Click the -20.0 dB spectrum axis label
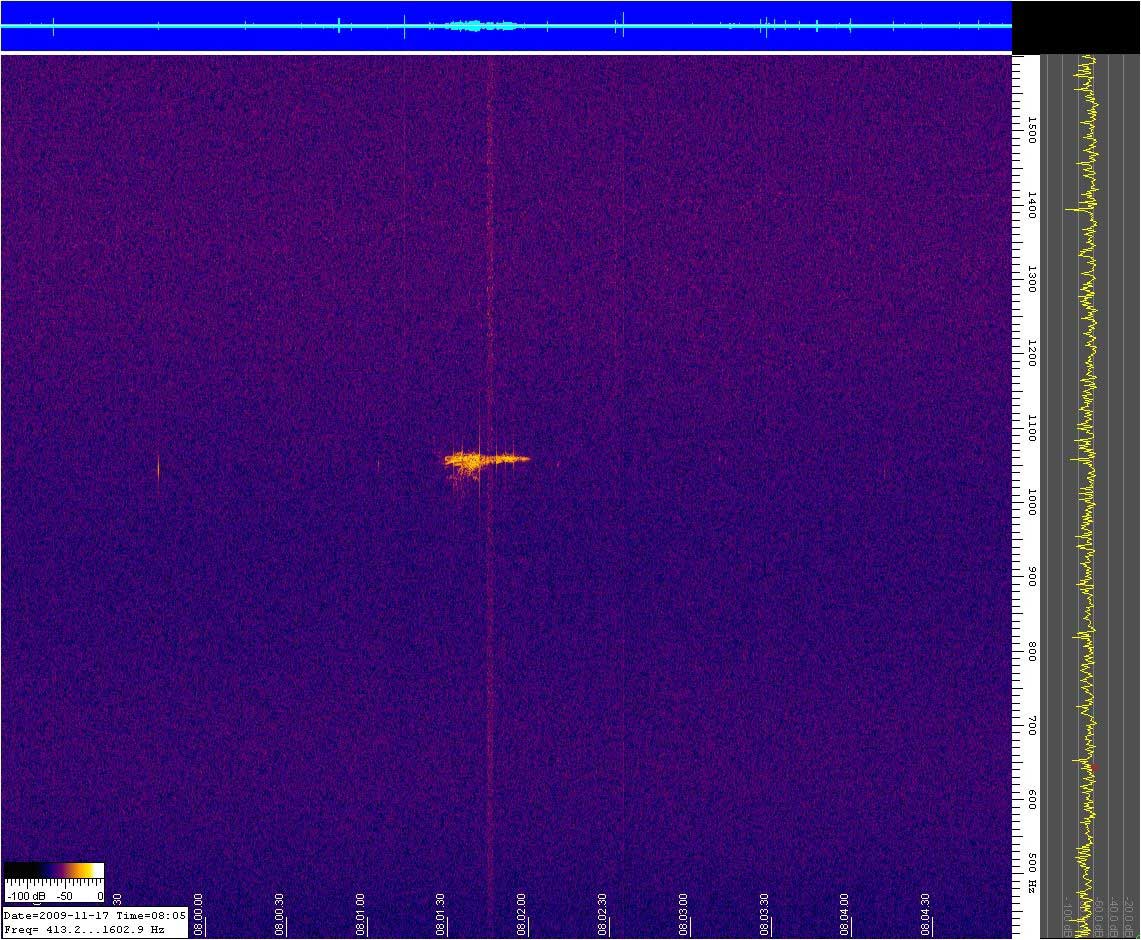This screenshot has height=940, width=1141. point(1130,917)
